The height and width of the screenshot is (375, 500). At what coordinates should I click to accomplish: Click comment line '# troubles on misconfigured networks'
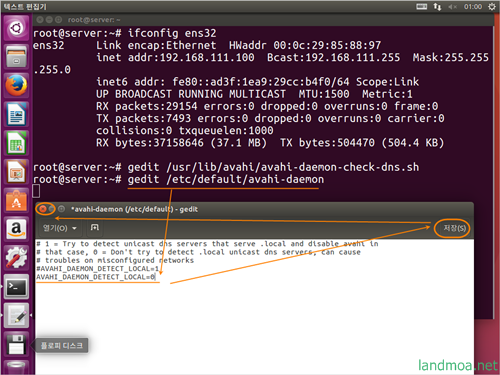[115, 260]
